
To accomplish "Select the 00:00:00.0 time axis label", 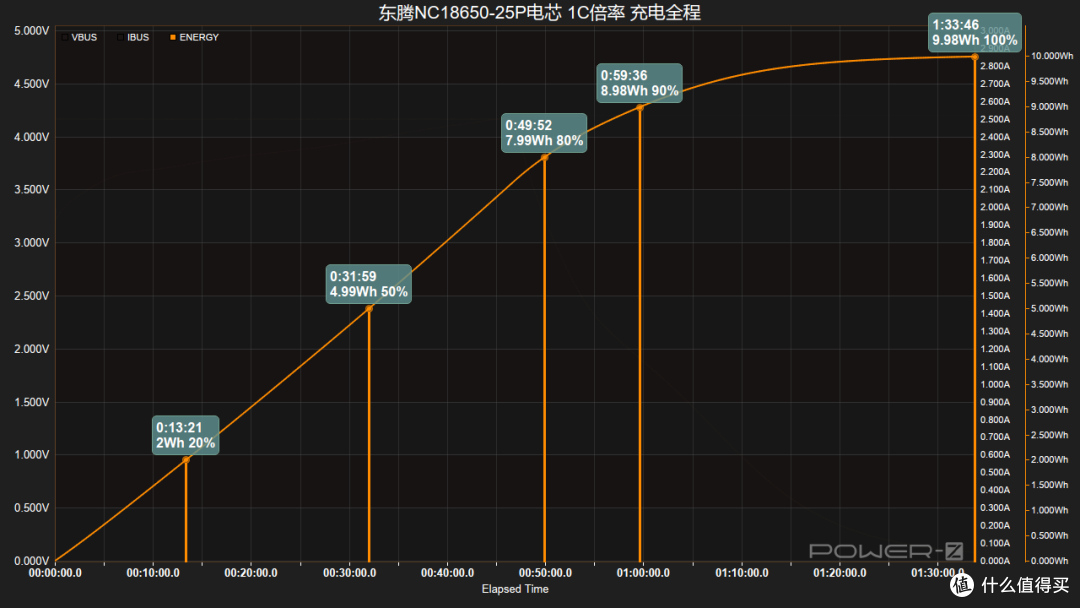I will point(55,573).
